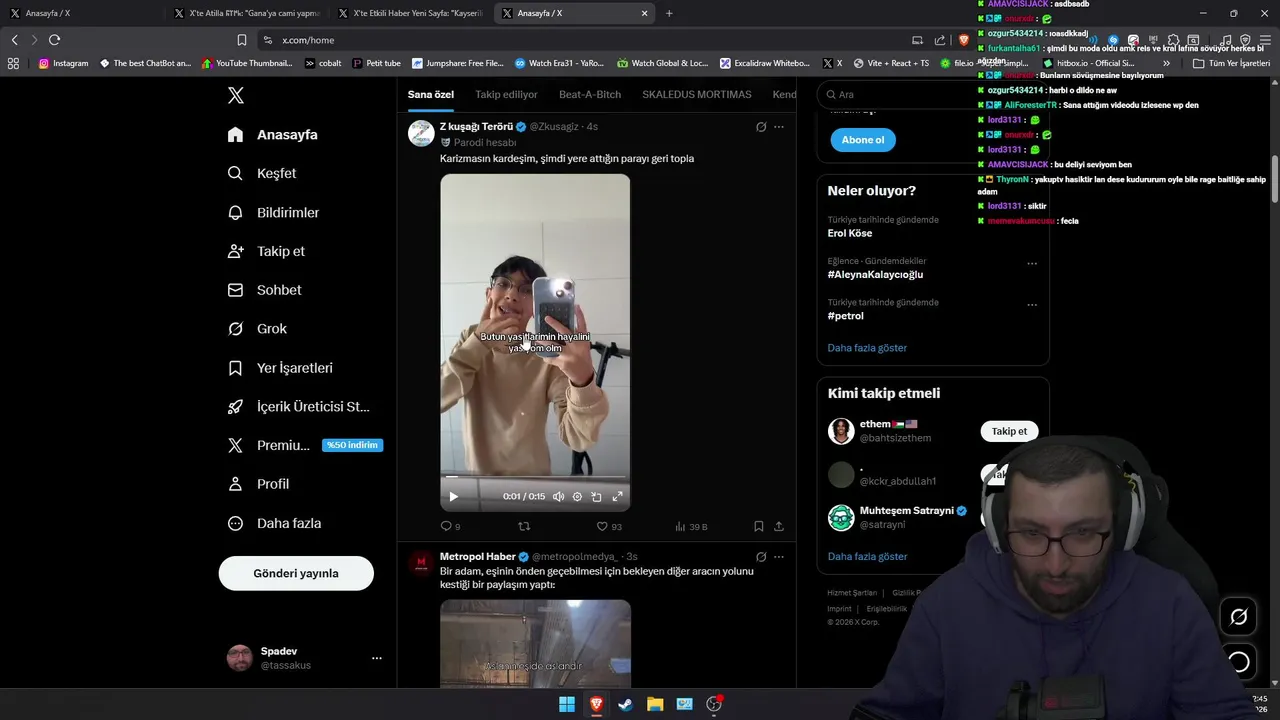Viewport: 1280px width, 720px height.
Task: Open Anasayfa from the sidebar
Action: coord(272,135)
